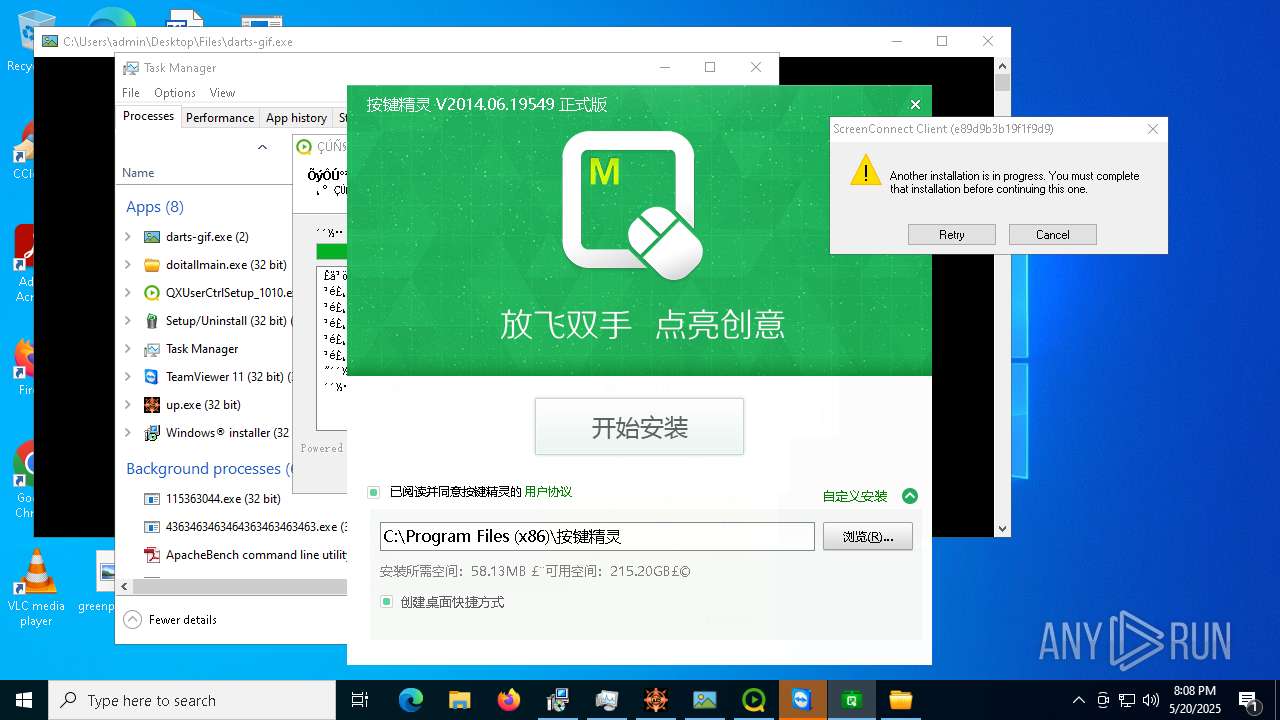
Task: Click the Setup/Uninstall trash can icon
Action: [x=152, y=321]
